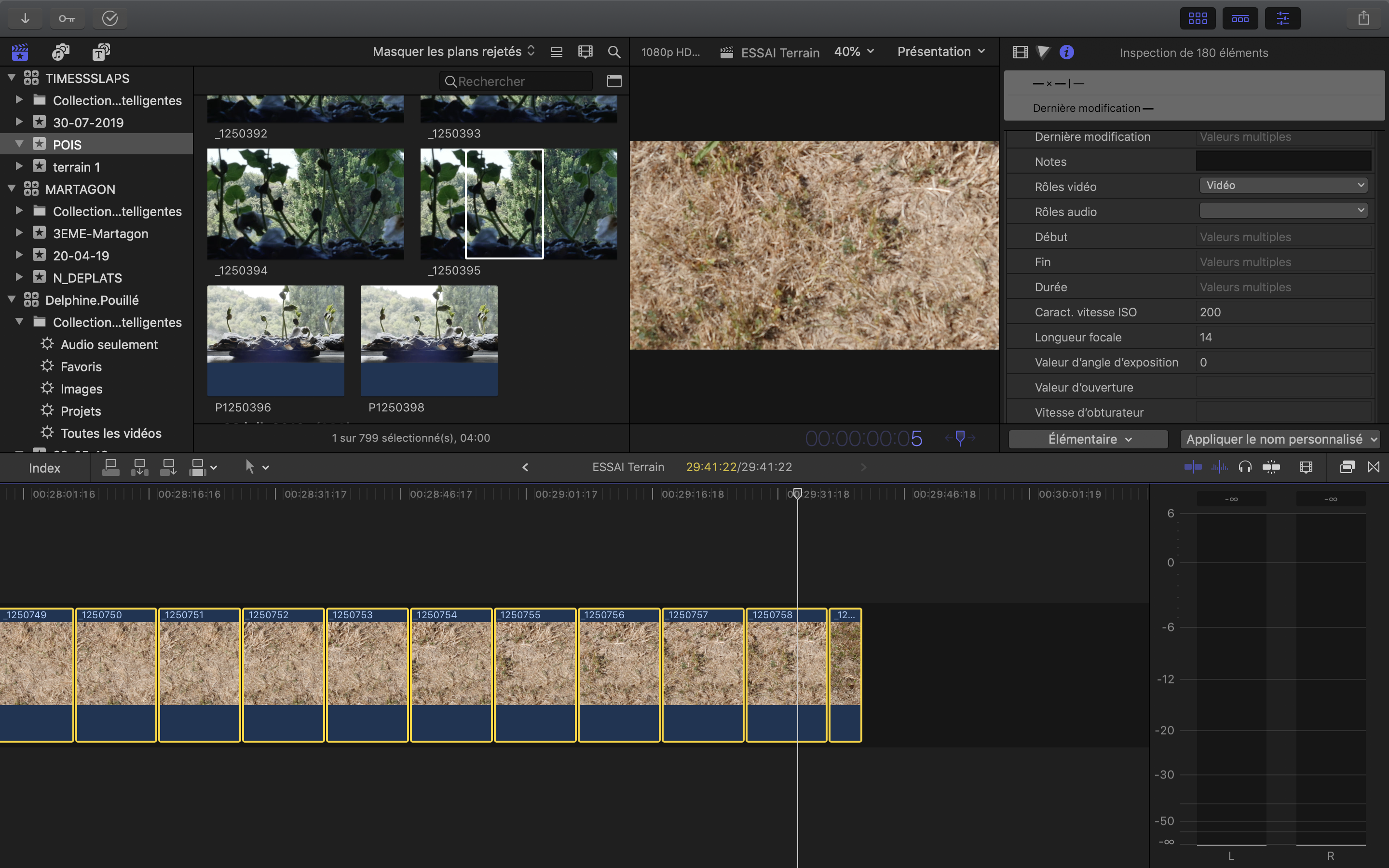Collapse the TIMESSSLAPS library
Viewport: 1389px width, 868px height.
[12, 78]
